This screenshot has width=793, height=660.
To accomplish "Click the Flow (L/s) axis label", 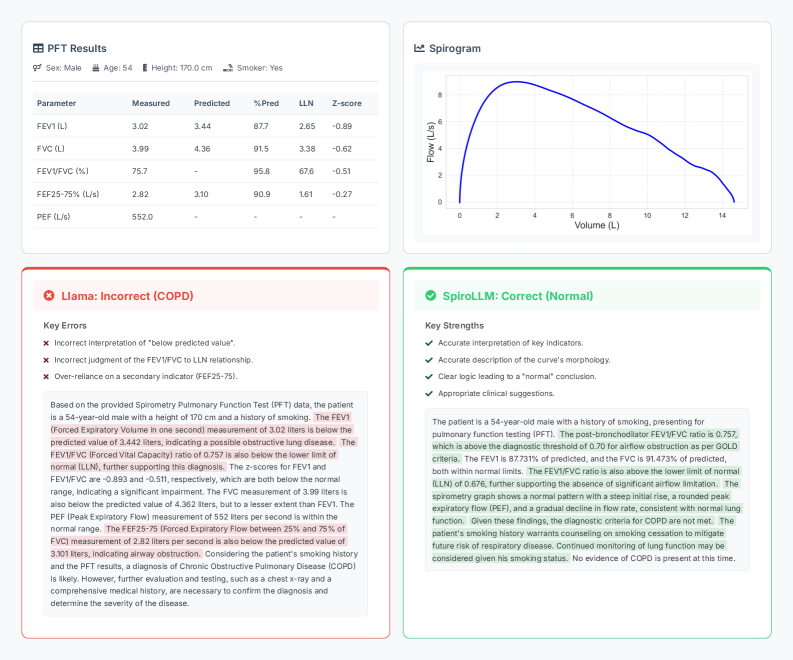I will coord(430,142).
